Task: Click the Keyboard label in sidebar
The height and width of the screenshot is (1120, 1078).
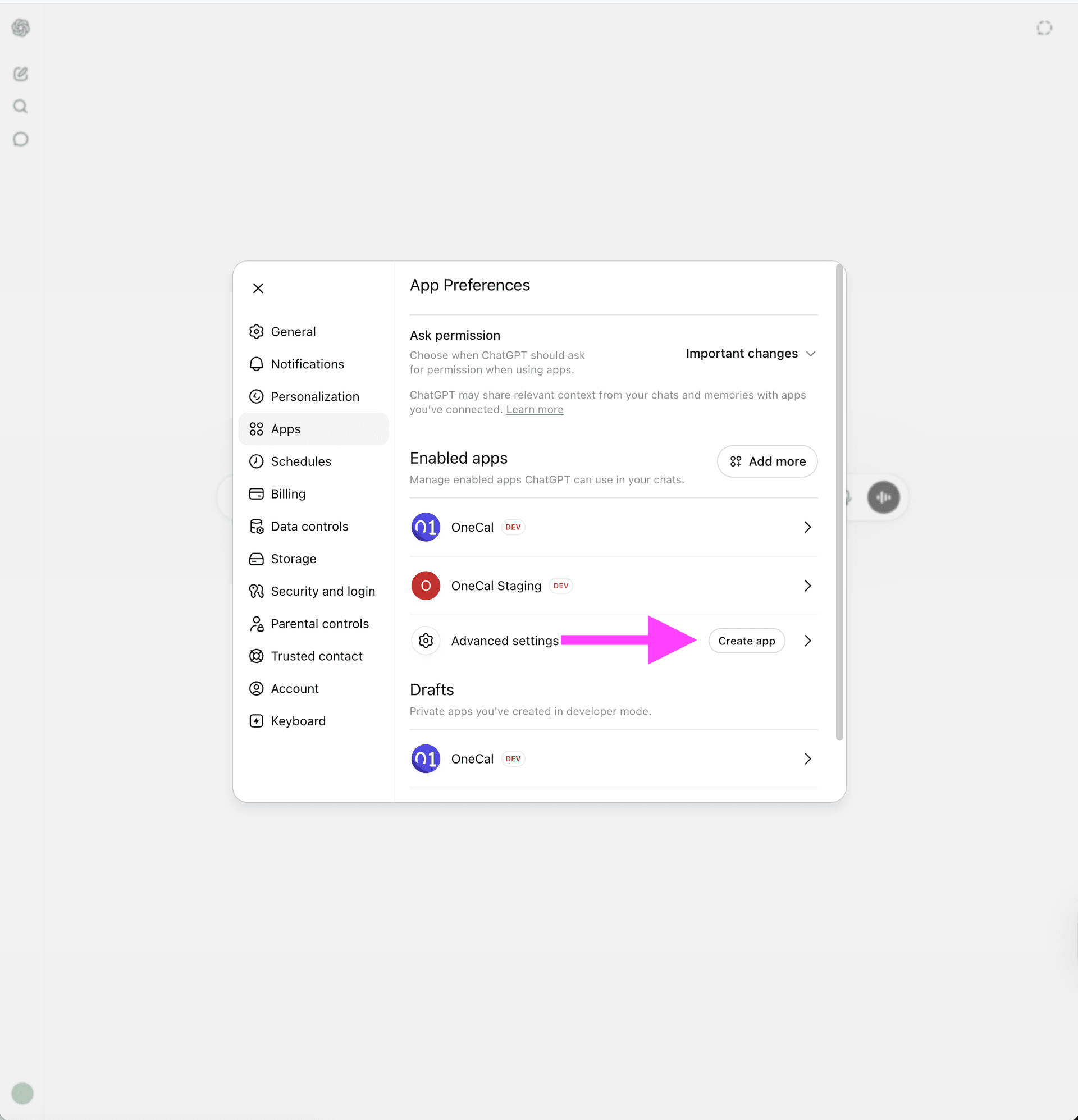Action: [x=298, y=721]
